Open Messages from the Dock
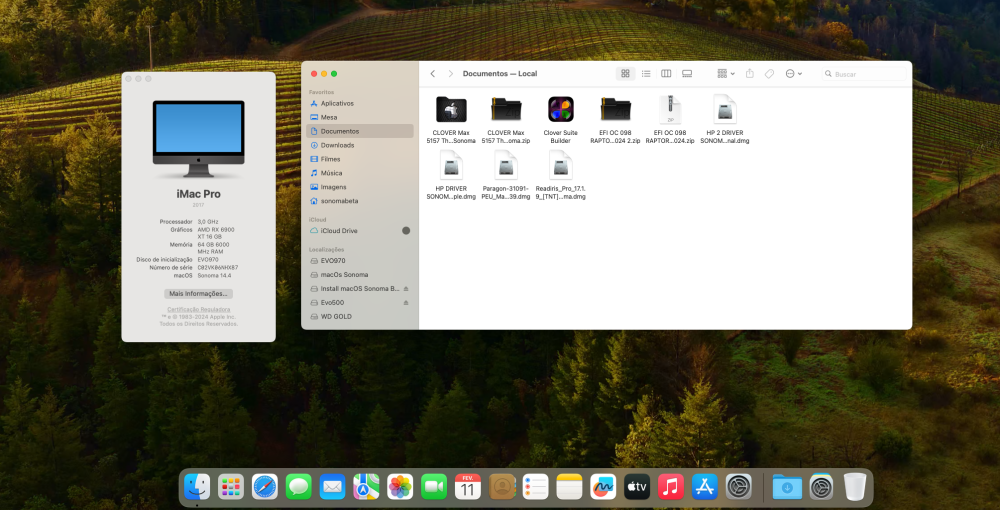Image resolution: width=1000 pixels, height=510 pixels. (x=298, y=488)
